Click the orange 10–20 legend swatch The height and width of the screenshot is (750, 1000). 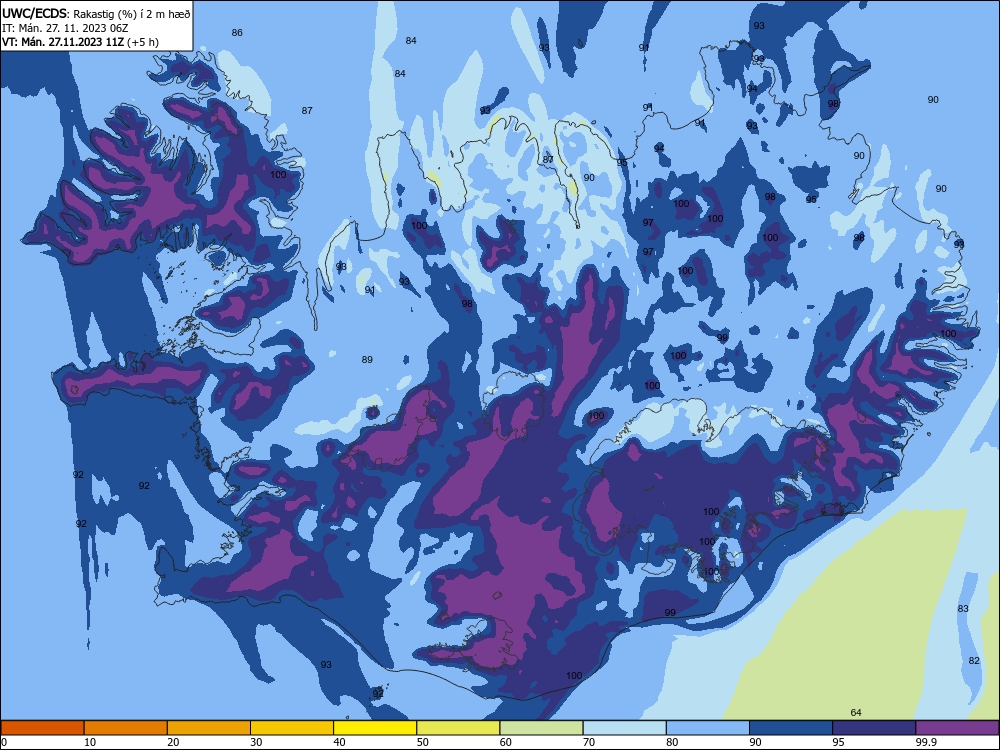point(126,728)
